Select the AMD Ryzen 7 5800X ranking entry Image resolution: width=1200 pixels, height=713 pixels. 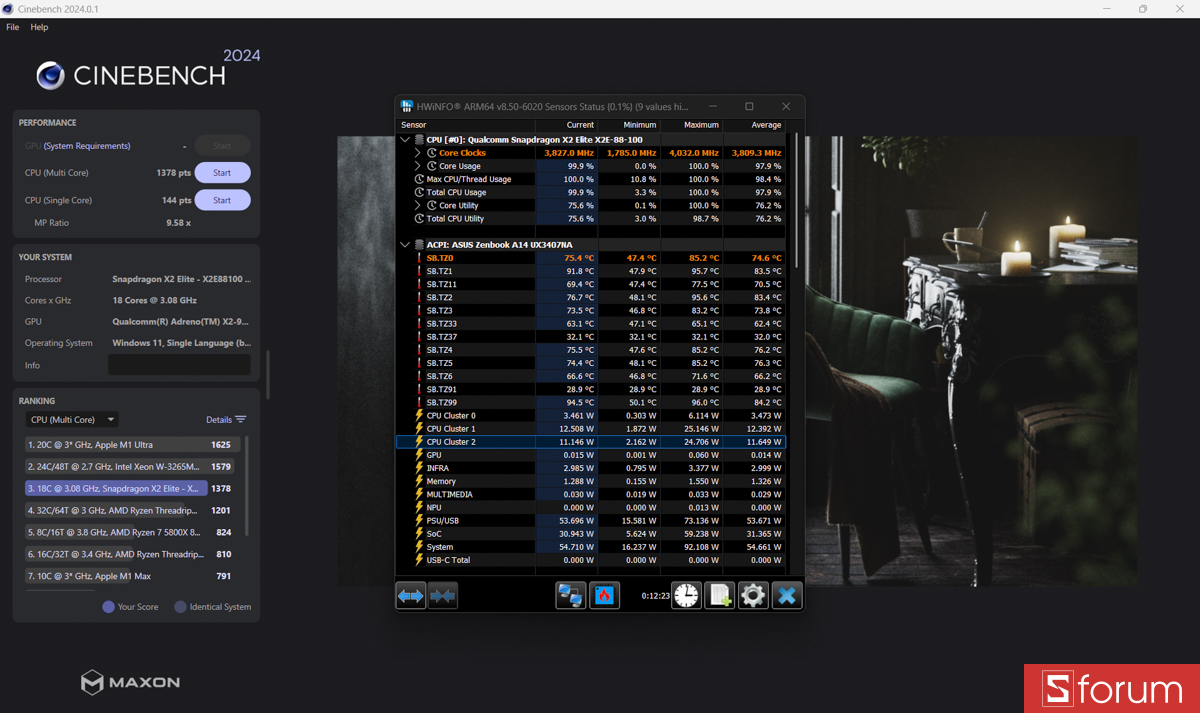132,532
